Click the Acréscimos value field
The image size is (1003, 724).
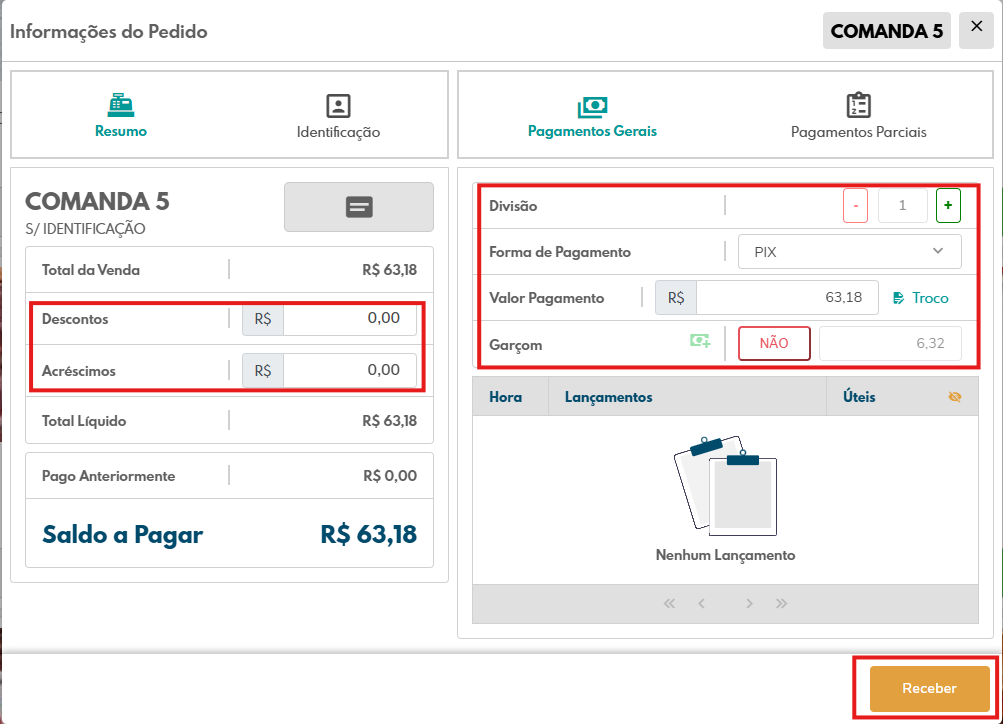click(x=349, y=370)
